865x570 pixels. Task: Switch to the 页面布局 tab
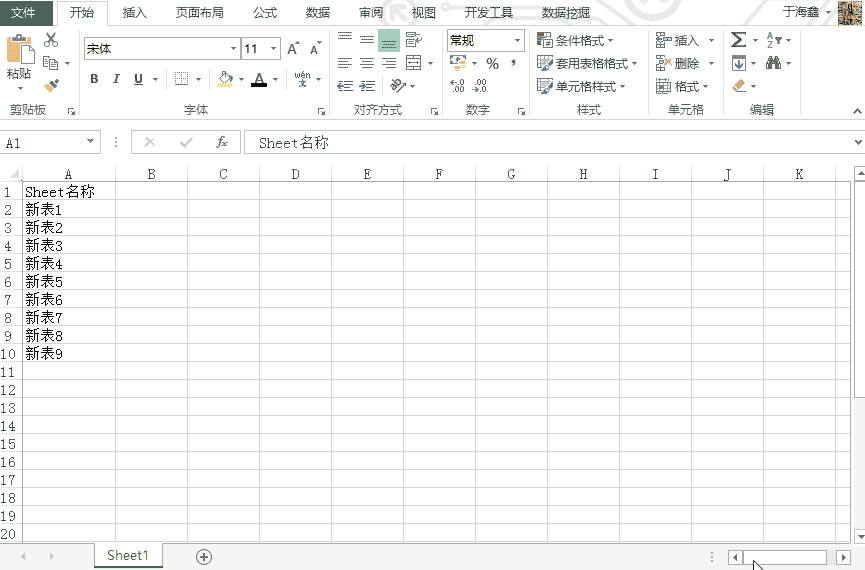click(x=200, y=13)
